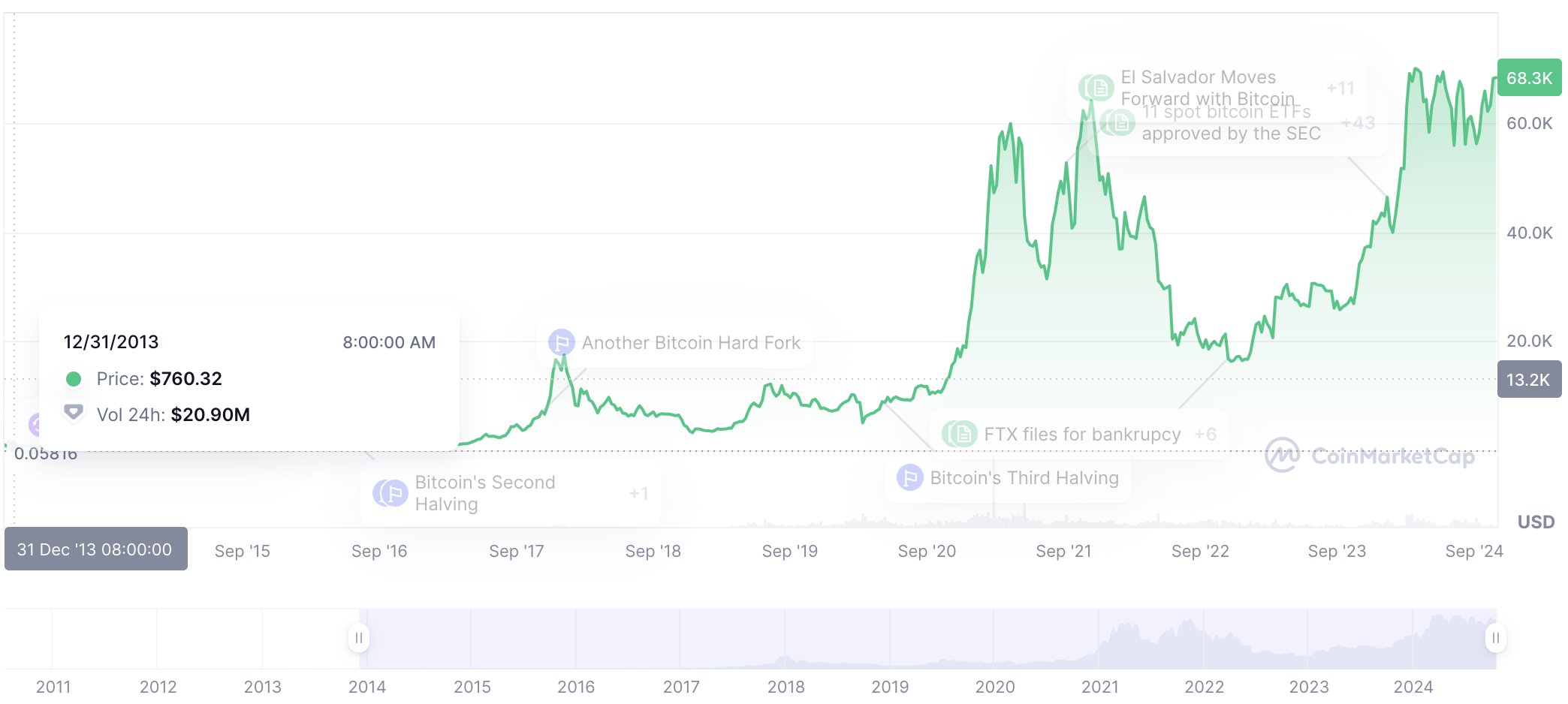The height and width of the screenshot is (704, 1568).
Task: Click the purple event icon left of tooltip
Action: 34,425
